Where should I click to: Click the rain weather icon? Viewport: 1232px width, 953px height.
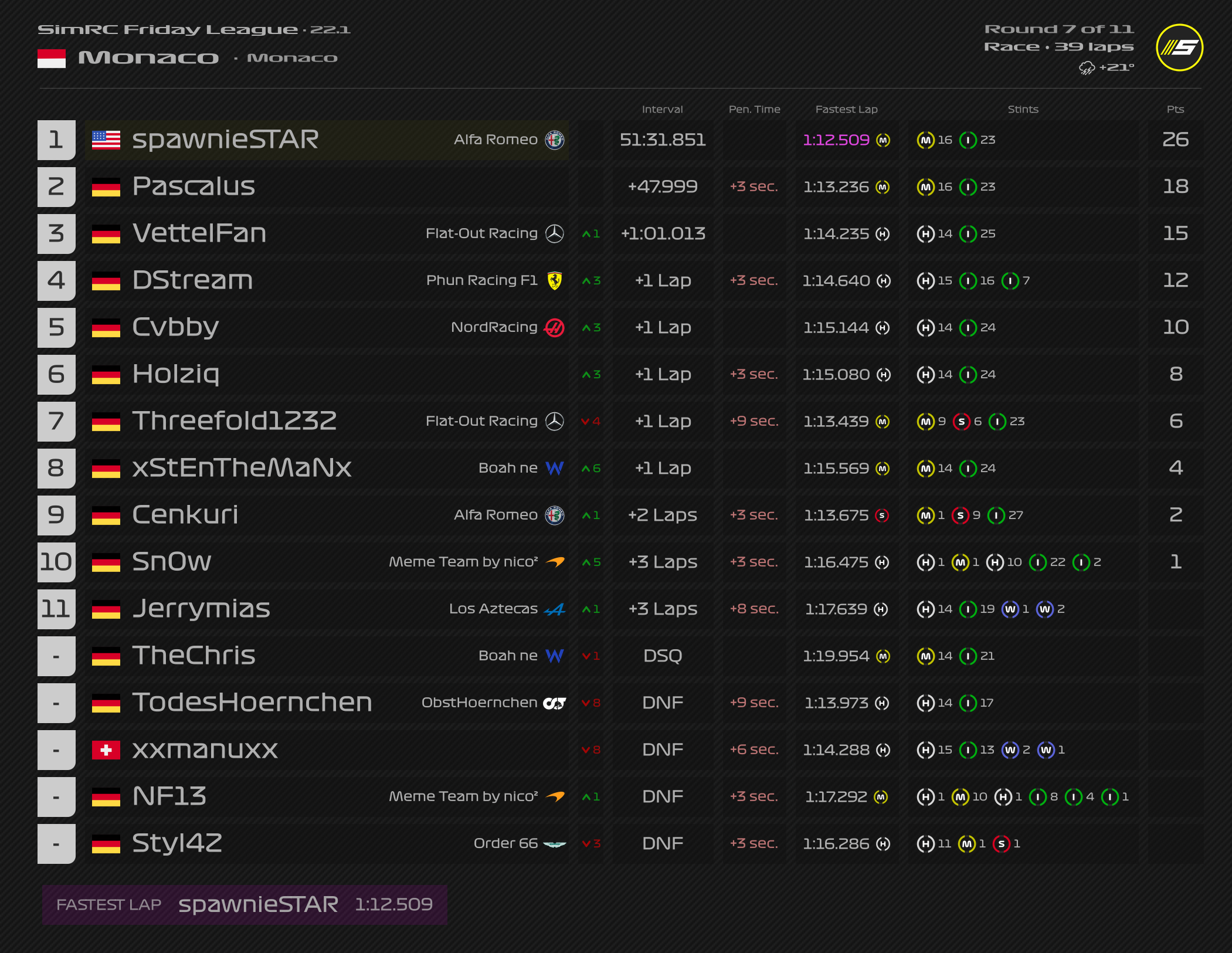pos(1087,68)
